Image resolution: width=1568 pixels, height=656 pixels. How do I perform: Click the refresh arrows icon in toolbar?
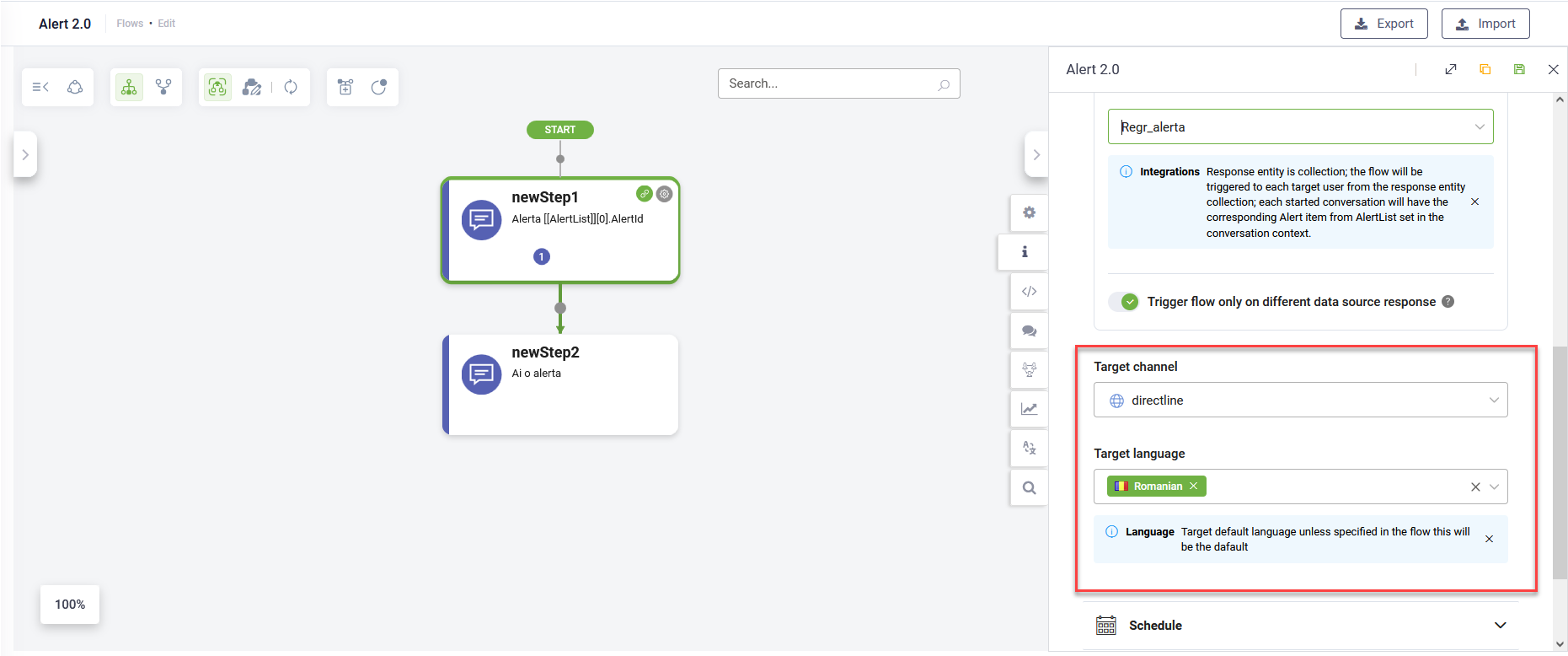click(291, 87)
